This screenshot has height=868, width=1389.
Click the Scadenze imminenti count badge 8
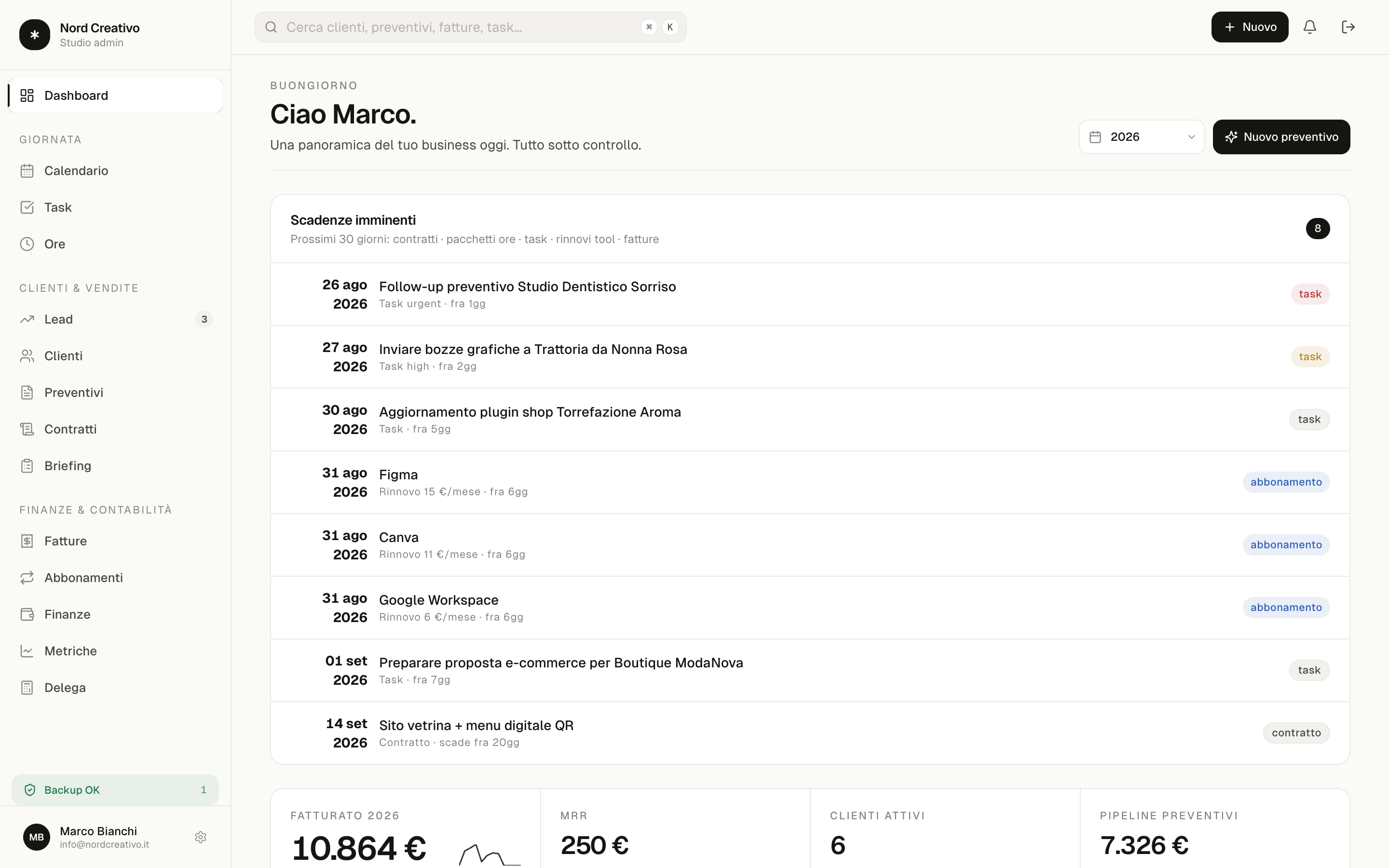coord(1318,229)
